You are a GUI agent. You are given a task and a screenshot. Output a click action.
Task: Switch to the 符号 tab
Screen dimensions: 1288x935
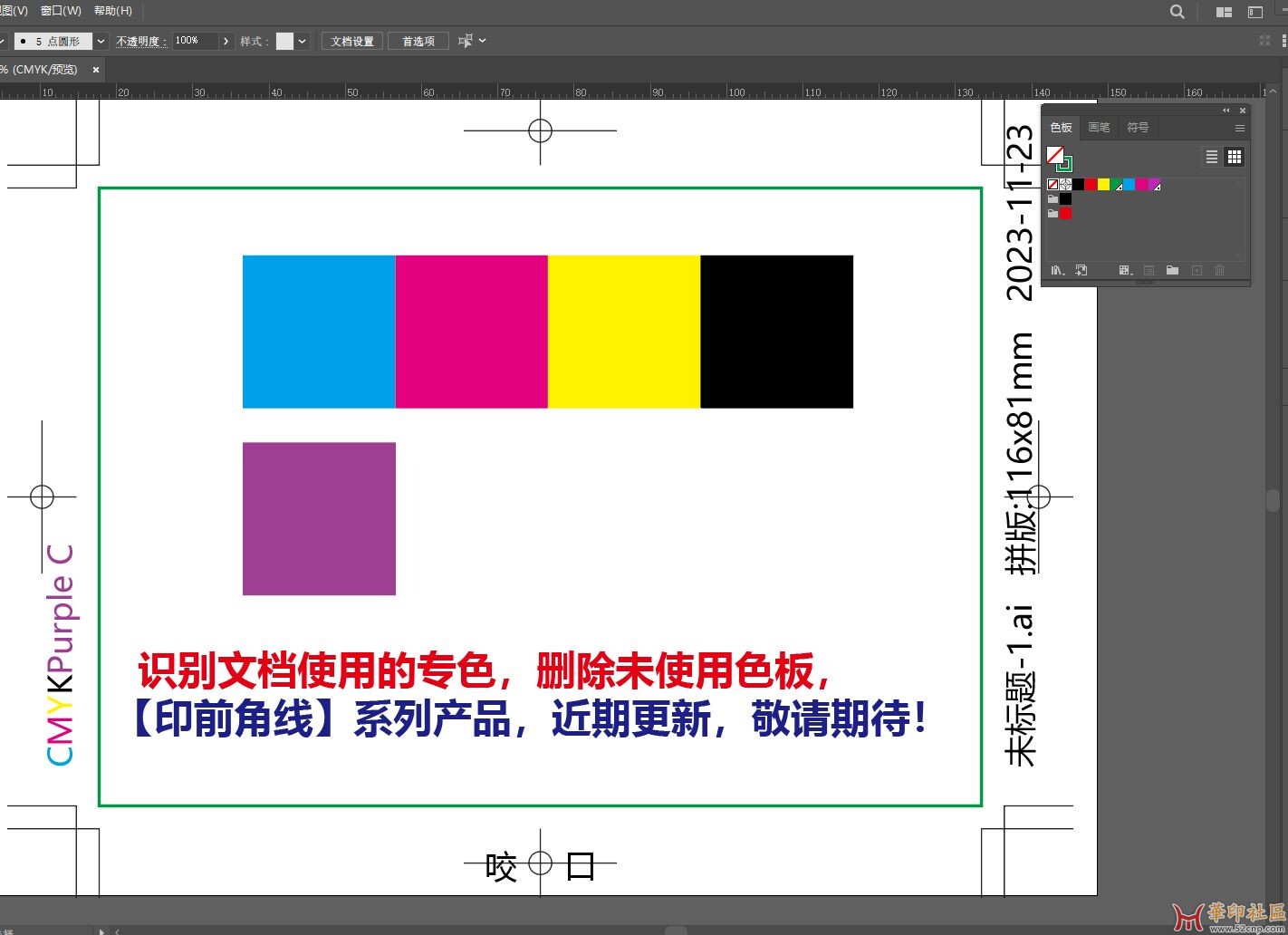point(1138,128)
